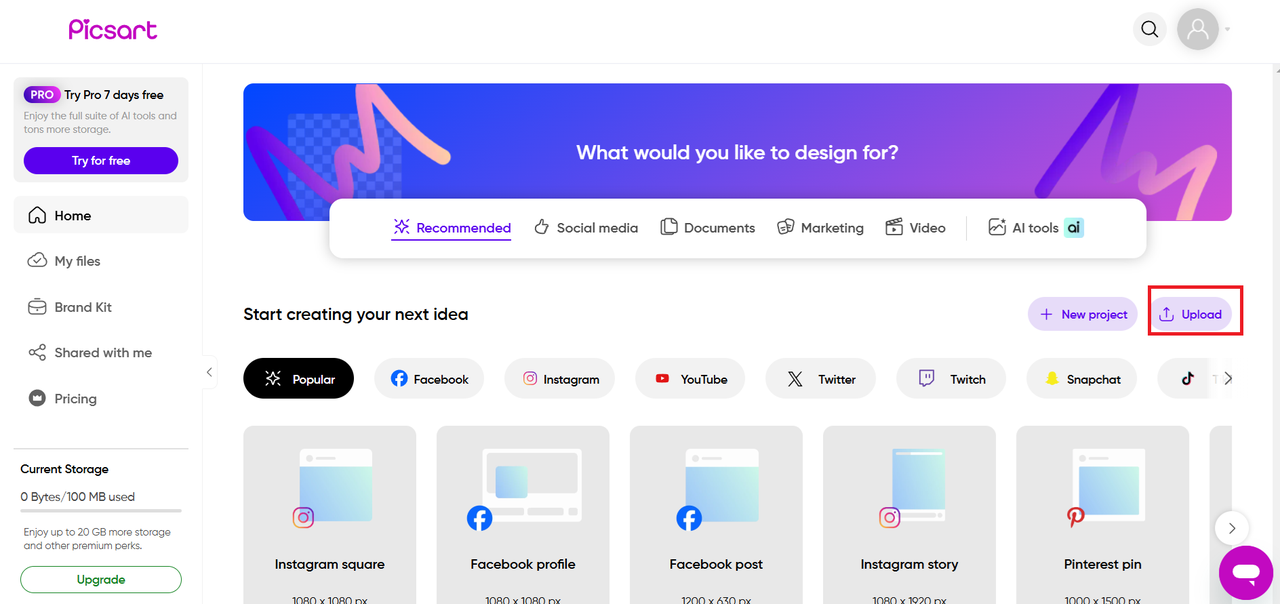Click the storage usage progress bar
The width and height of the screenshot is (1280, 604).
tap(101, 512)
